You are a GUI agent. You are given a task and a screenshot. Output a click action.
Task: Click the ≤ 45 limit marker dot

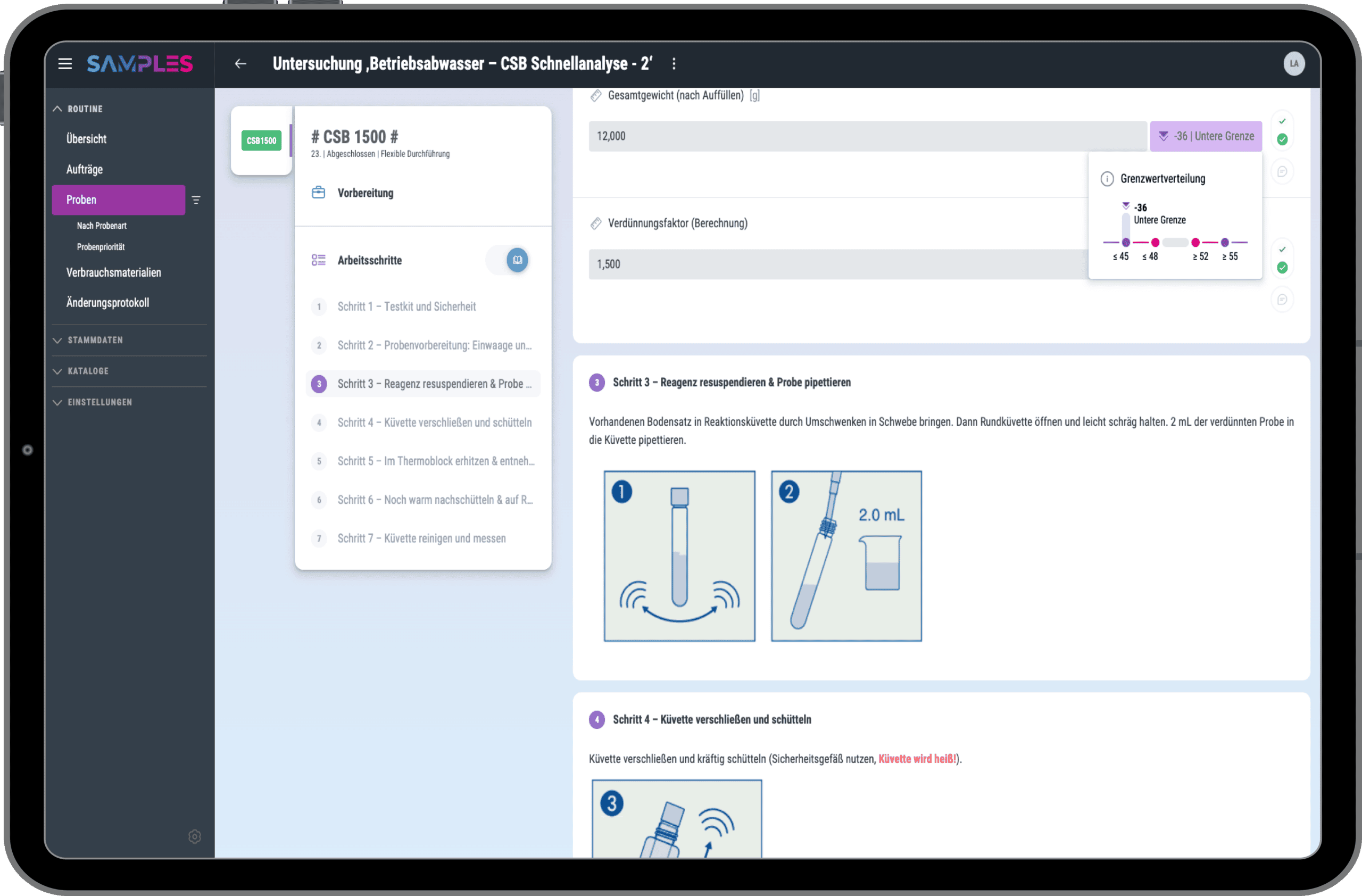tap(1126, 242)
